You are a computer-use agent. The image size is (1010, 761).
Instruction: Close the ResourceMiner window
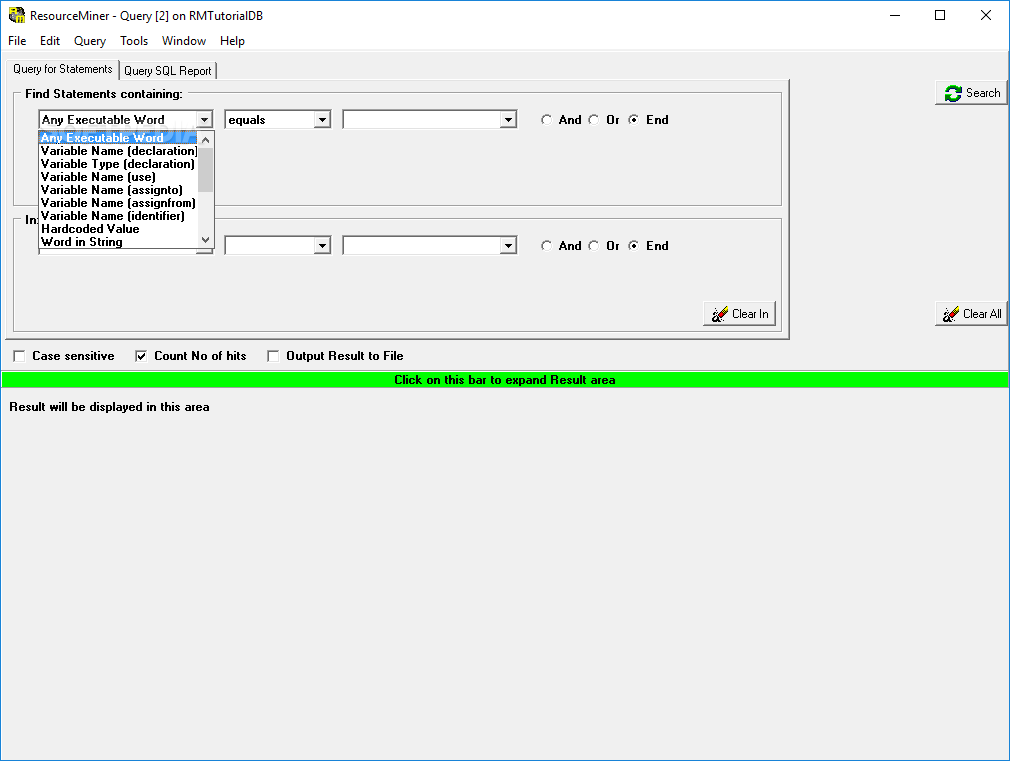[986, 15]
